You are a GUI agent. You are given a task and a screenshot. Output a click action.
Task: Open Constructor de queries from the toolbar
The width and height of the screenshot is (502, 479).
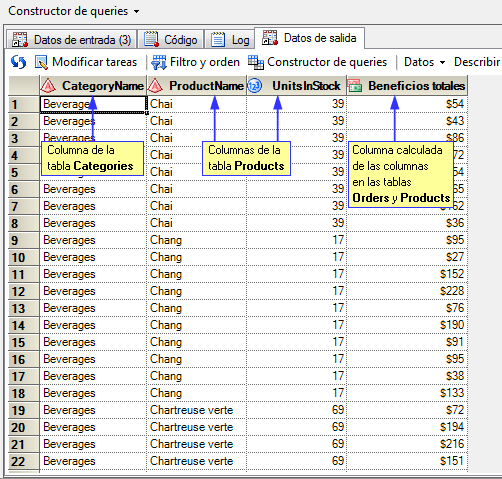click(317, 62)
